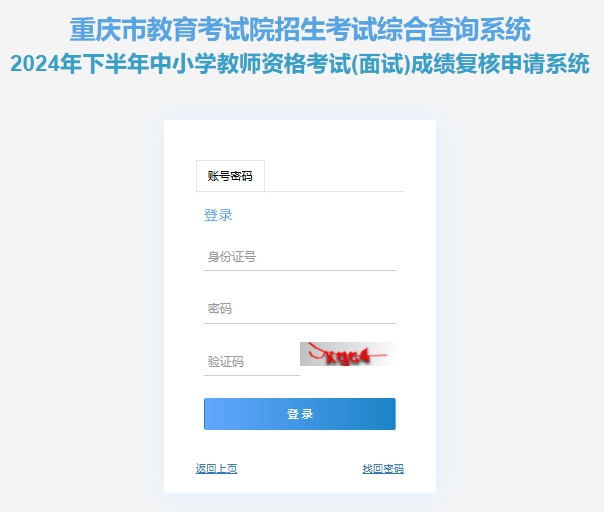The height and width of the screenshot is (512, 604).
Task: Follow the 返回上页 link
Action: [216, 468]
